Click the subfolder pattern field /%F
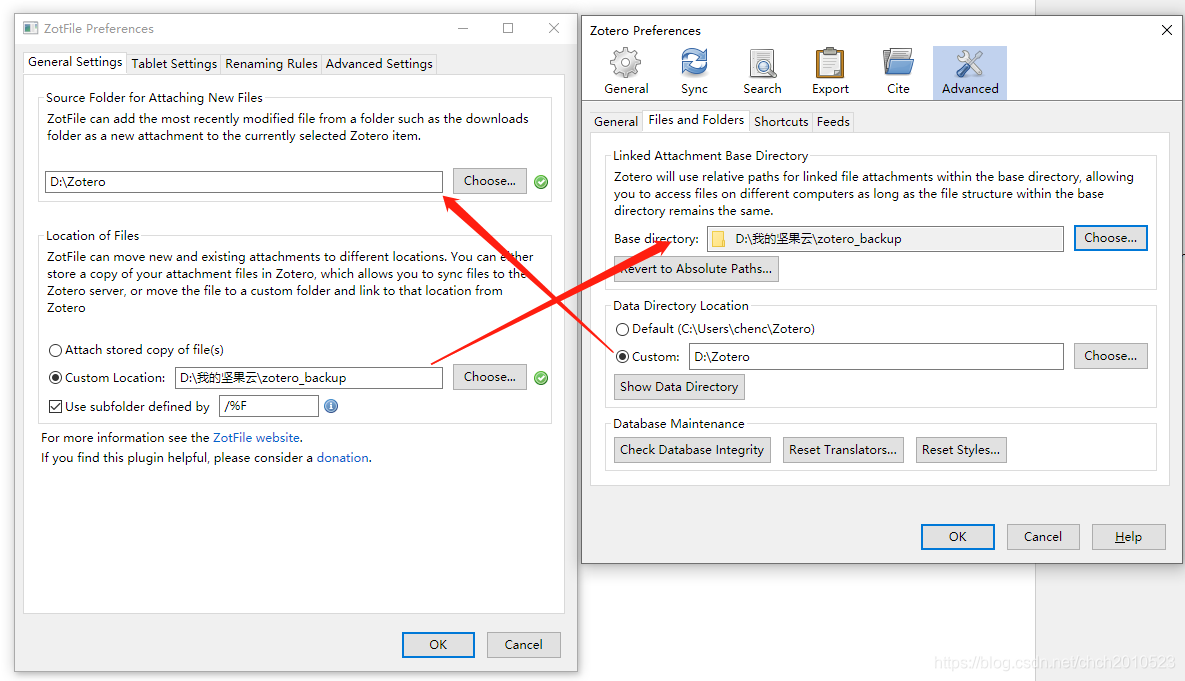Screen dimensions: 1185x681 pyautogui.click(x=269, y=406)
